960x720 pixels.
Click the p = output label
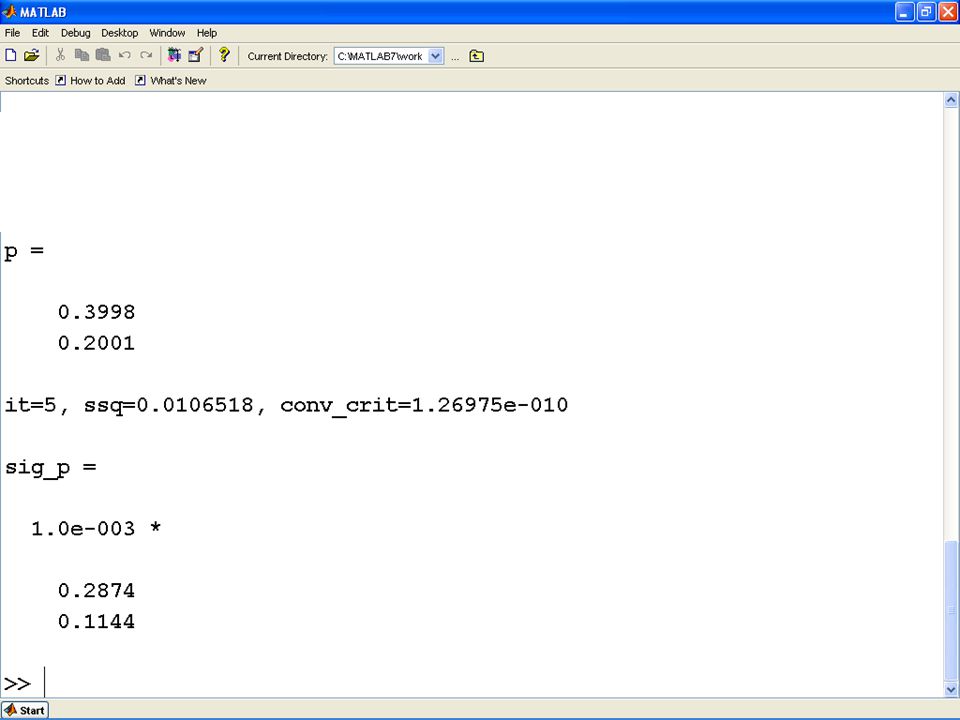24,252
